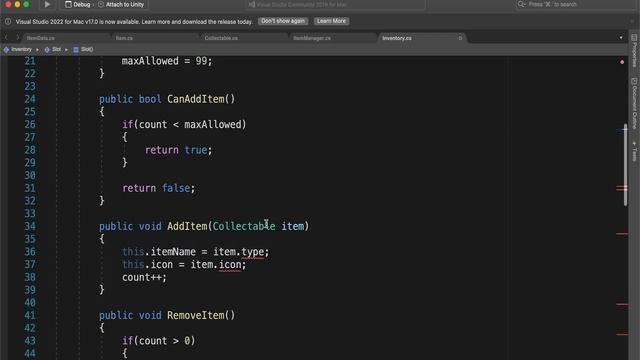Screen dimensions: 640x360
Task: Navigate back with the left arrow
Action: point(6,38)
